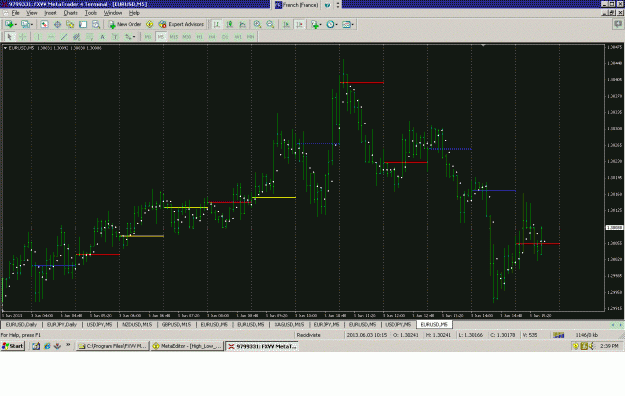Activate the crosshair cursor mode

point(23,37)
